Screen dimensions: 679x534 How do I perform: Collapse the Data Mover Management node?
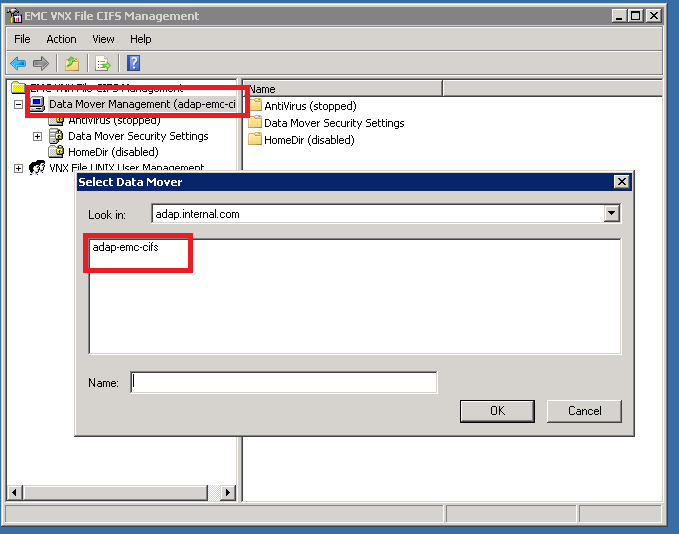click(x=18, y=104)
